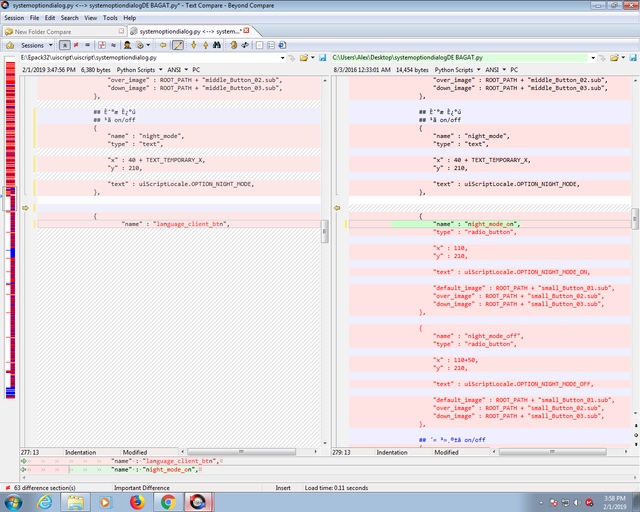The width and height of the screenshot is (640, 512).
Task: Expand right pane open file dropdown arrow
Action: 623,58
